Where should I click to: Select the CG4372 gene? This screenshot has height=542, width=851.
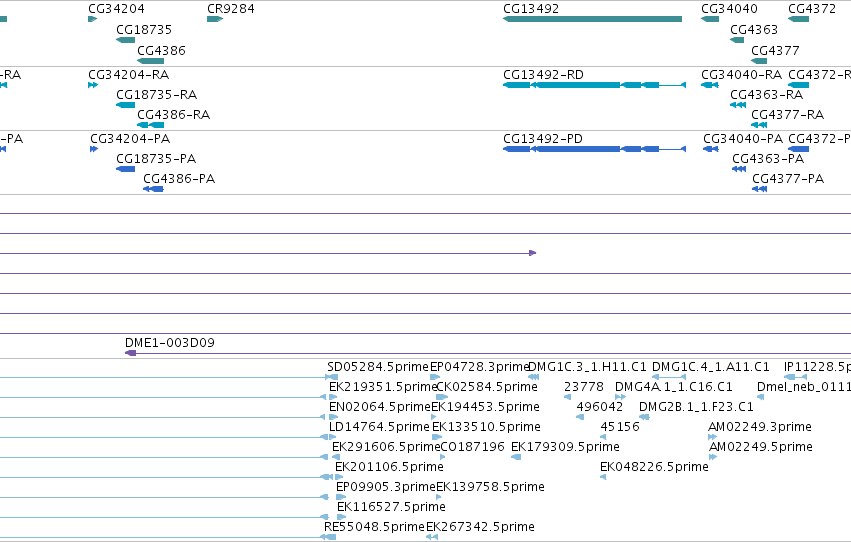(798, 19)
